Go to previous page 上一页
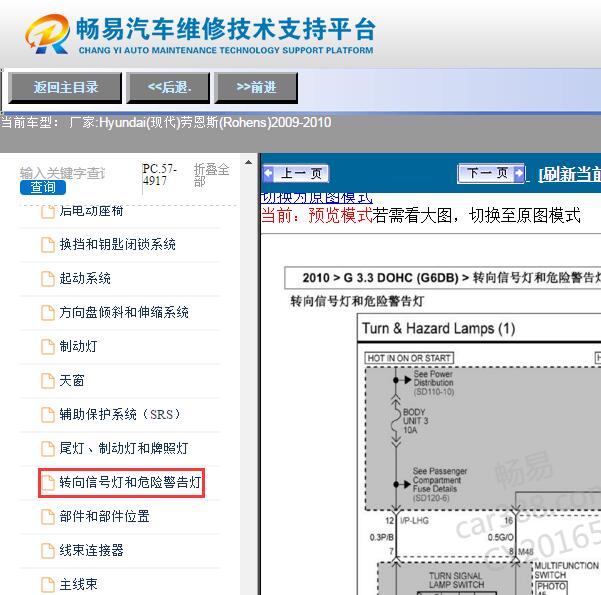The height and width of the screenshot is (595, 601). point(296,174)
